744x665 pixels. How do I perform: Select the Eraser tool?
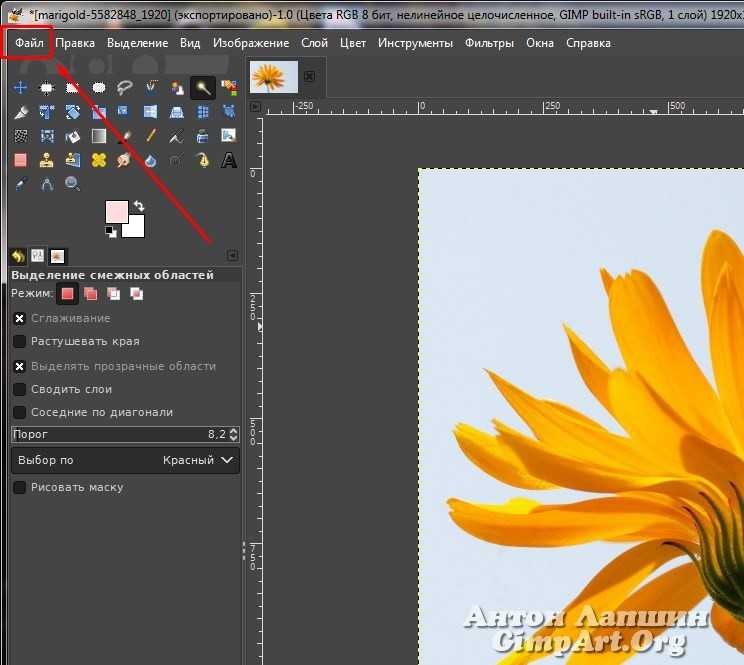tap(20, 160)
